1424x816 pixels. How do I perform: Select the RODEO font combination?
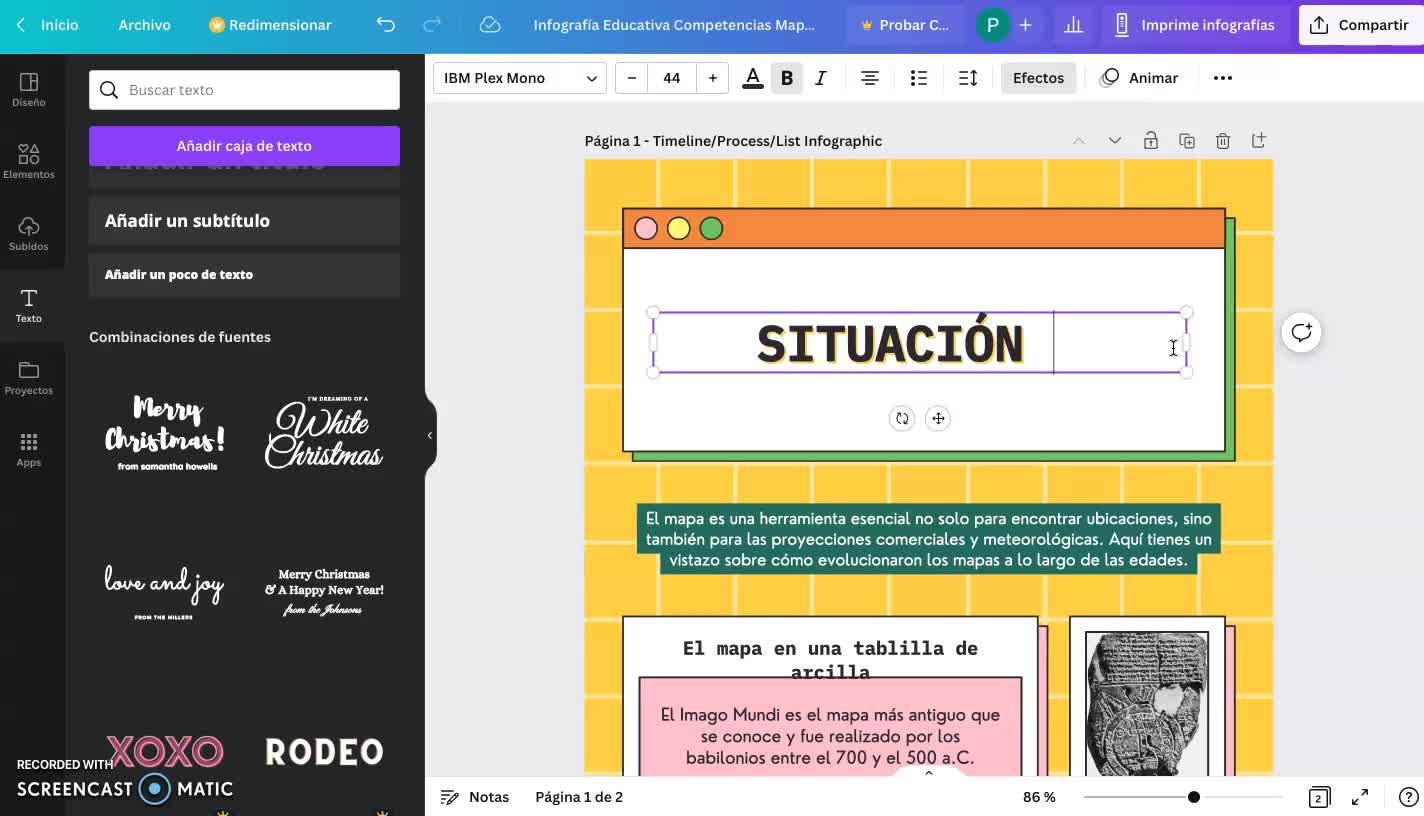(x=324, y=751)
